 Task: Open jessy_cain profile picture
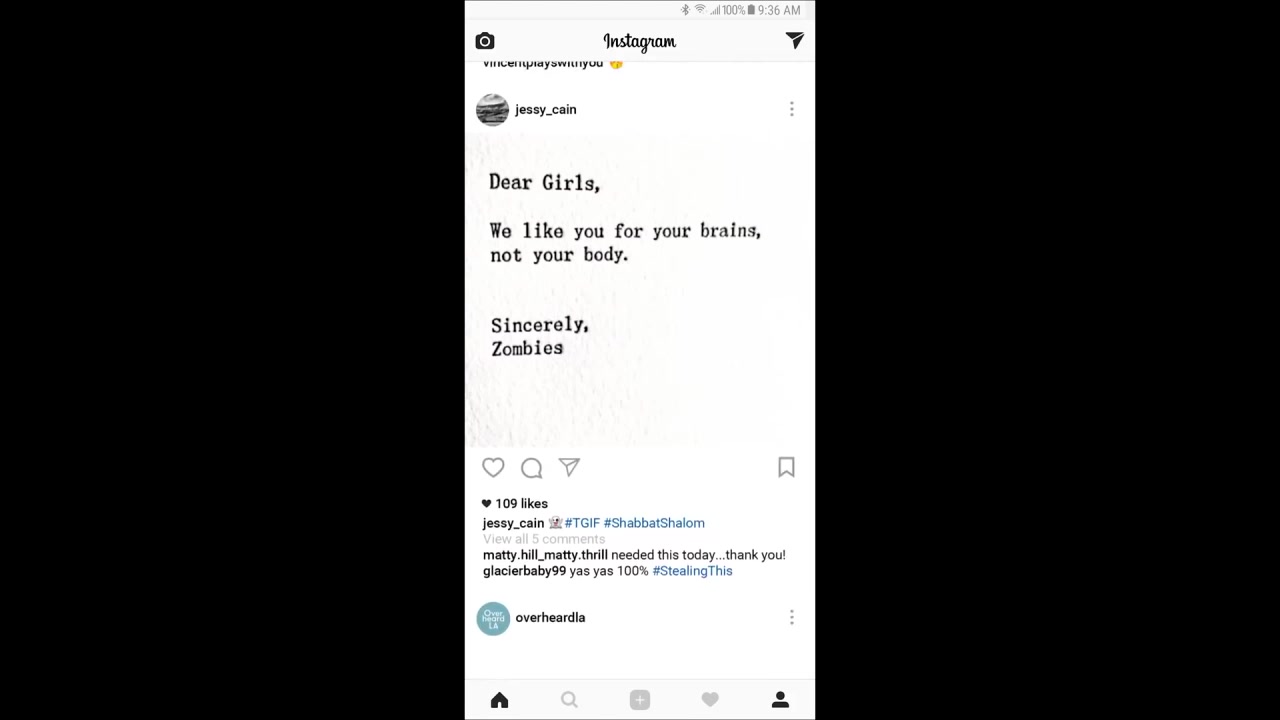click(x=492, y=109)
